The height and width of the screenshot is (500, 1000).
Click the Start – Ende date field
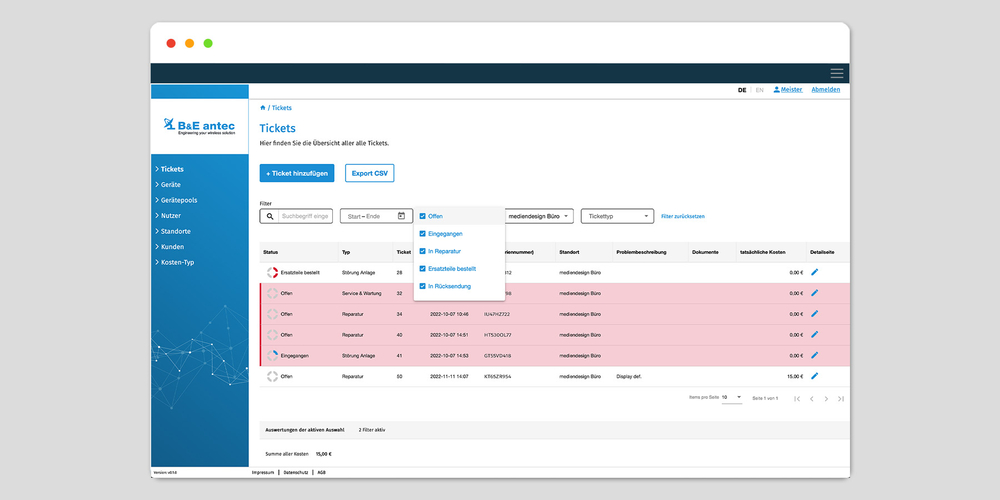coord(376,216)
